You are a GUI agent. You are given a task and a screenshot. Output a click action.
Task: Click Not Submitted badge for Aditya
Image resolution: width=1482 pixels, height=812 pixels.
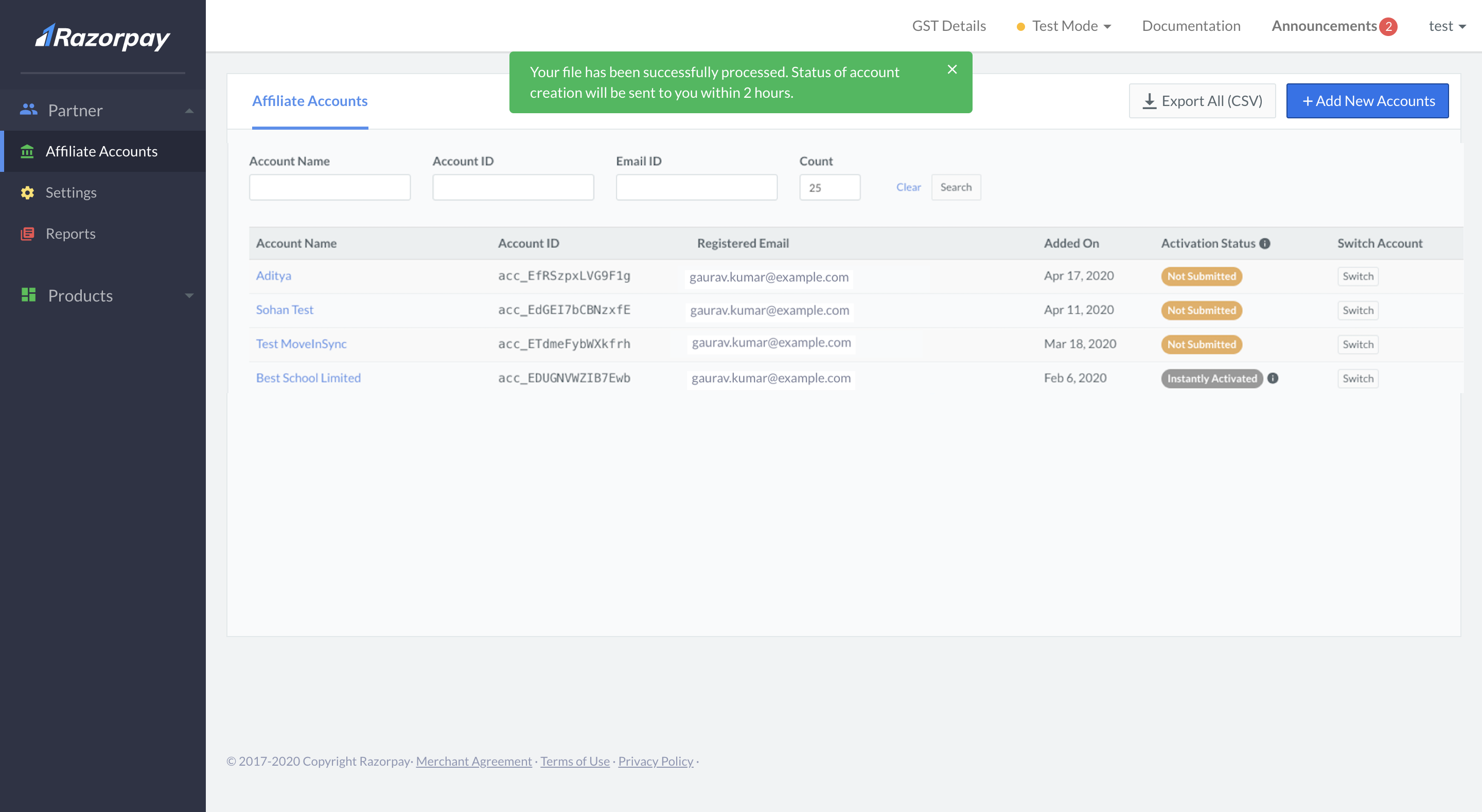coord(1201,276)
